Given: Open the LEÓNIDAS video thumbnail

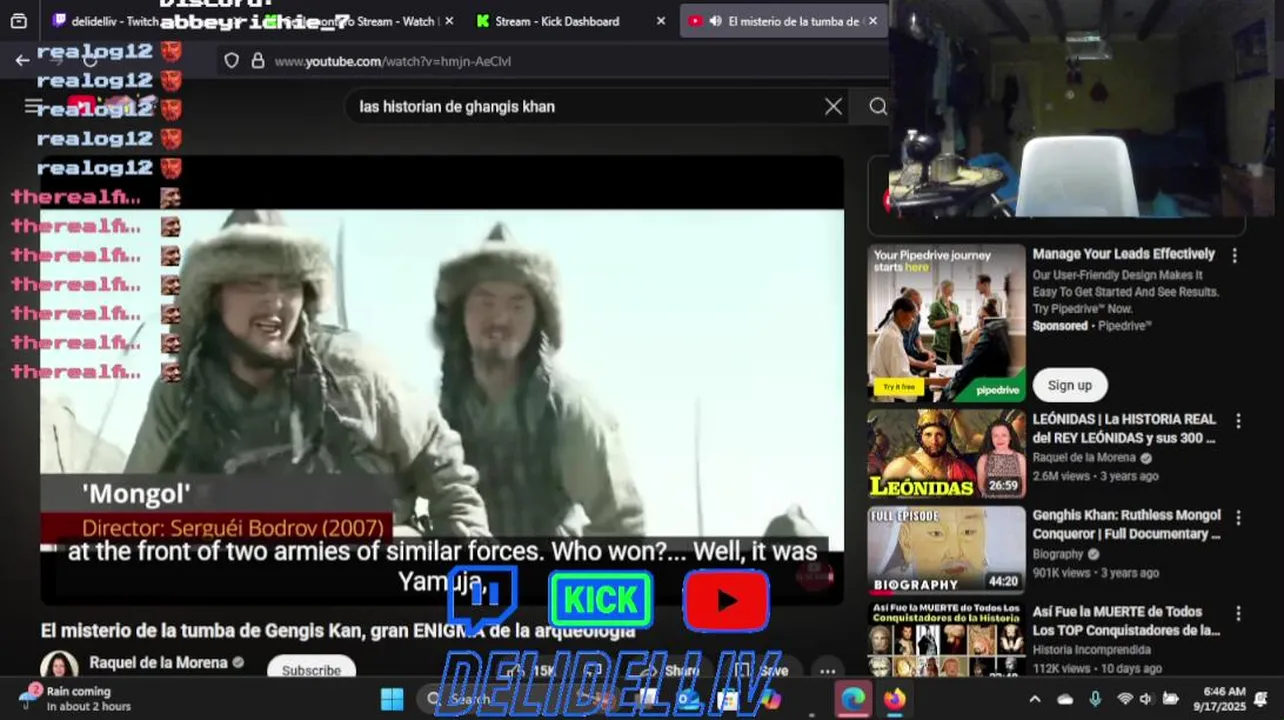Looking at the screenshot, I should [946, 453].
